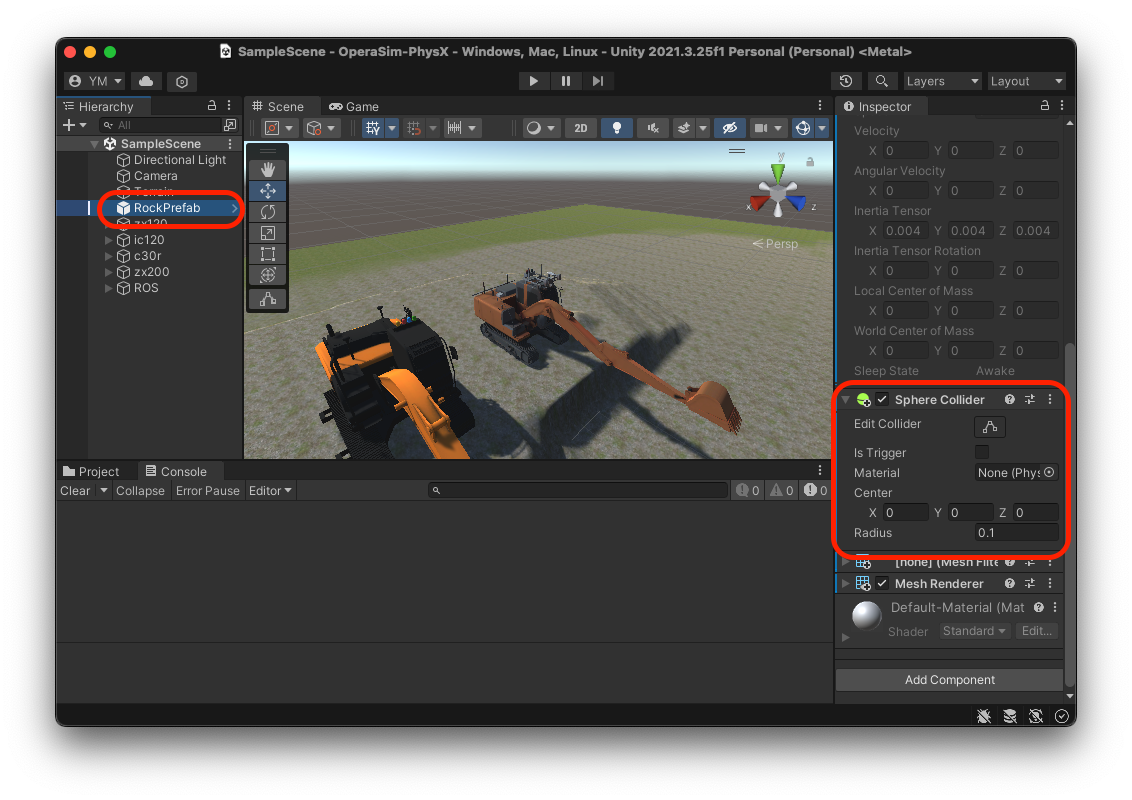
Task: Open the Layers dropdown
Action: coord(941,81)
